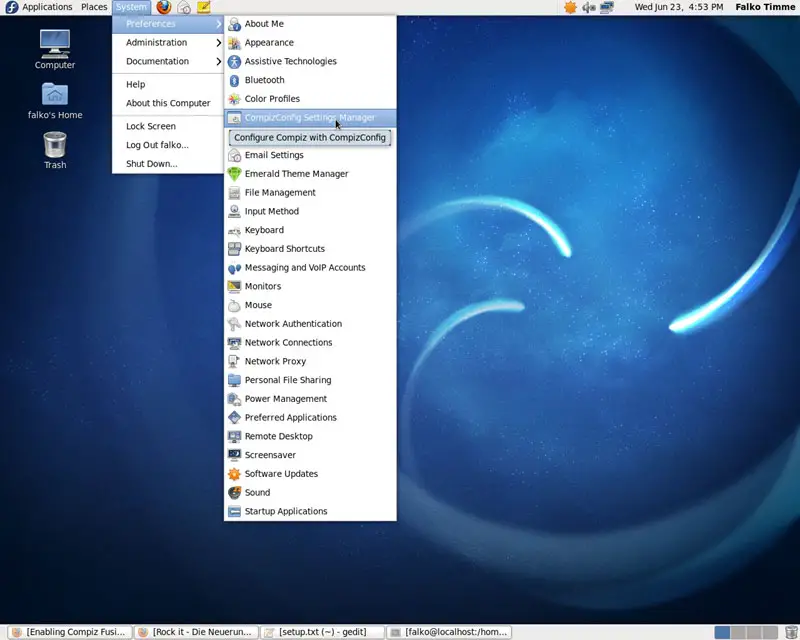The height and width of the screenshot is (640, 800).
Task: Click the trash applet in bottom panel
Action: click(791, 632)
